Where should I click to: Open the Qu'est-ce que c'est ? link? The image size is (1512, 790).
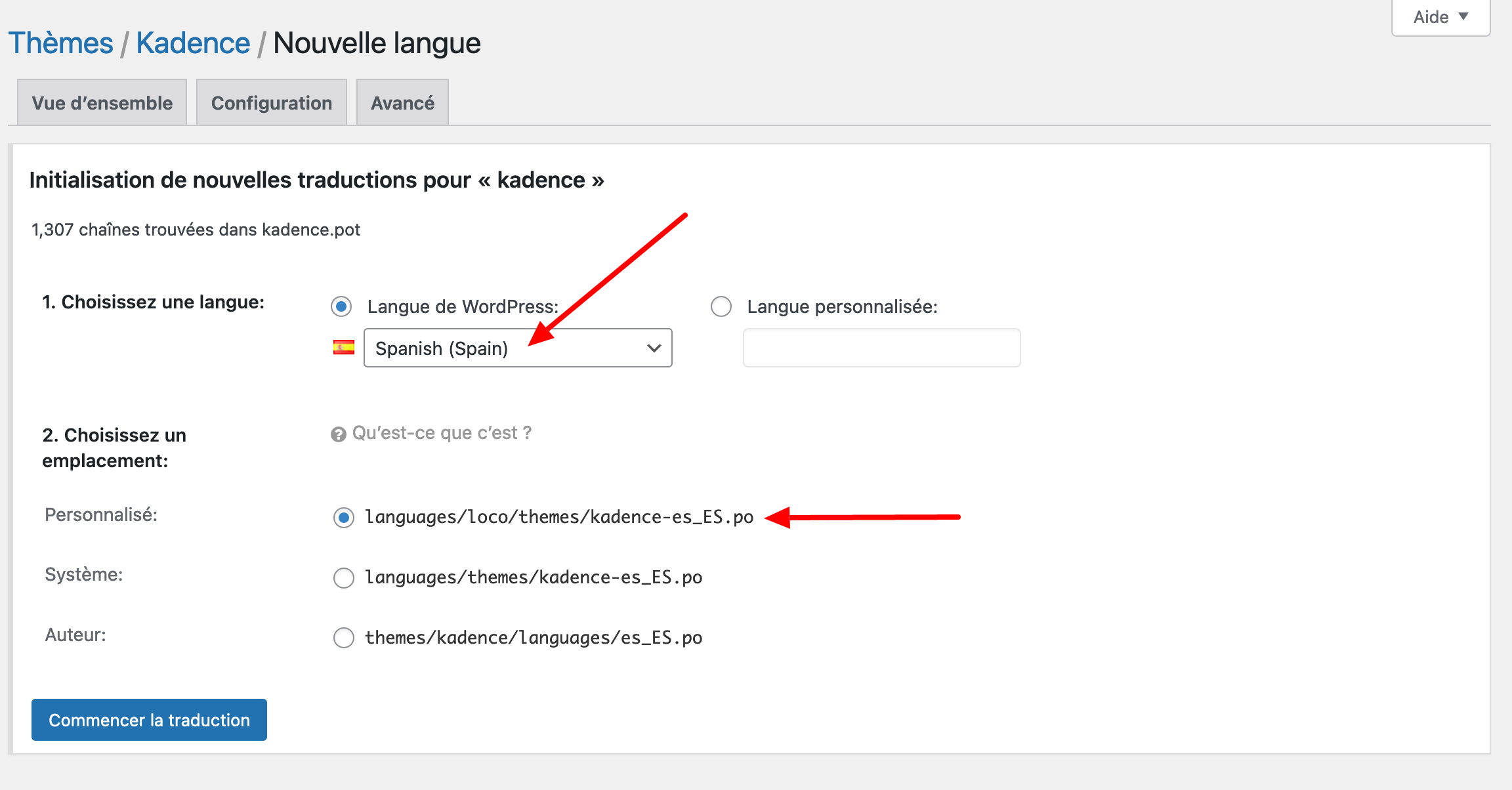pos(442,433)
